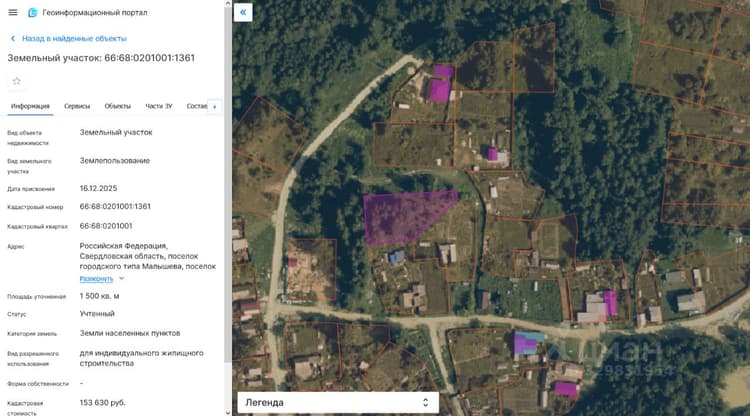The image size is (750, 416).
Task: Click the Кадастровая стоимость label
Action: coord(25,408)
